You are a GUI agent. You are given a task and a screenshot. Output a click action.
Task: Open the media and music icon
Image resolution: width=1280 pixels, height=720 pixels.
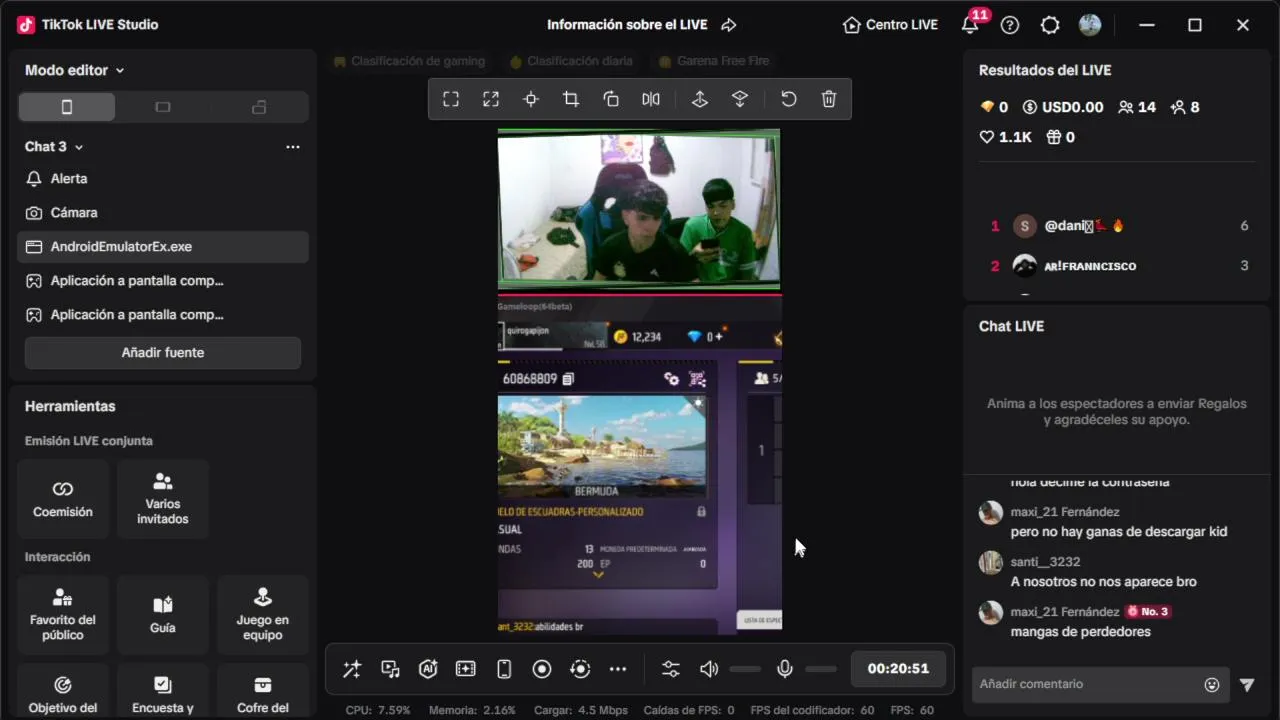[x=390, y=669]
